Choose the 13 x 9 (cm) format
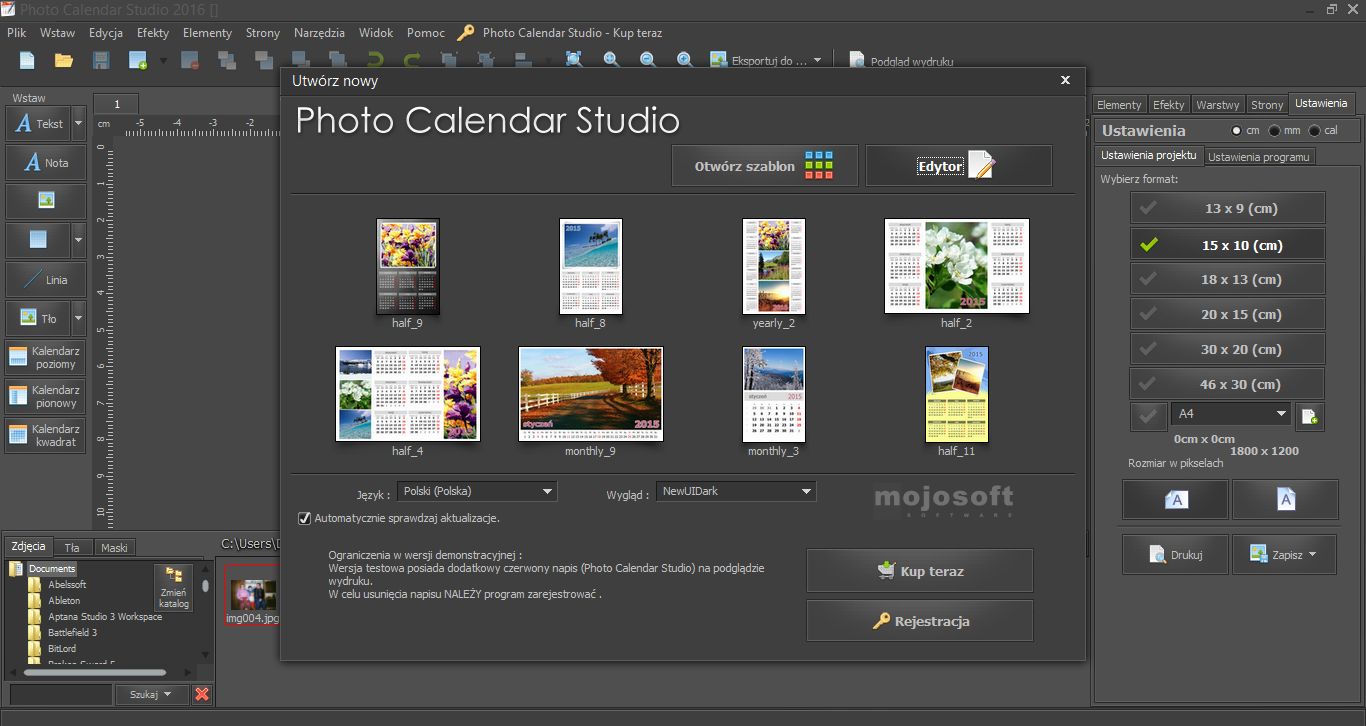 (x=1228, y=209)
